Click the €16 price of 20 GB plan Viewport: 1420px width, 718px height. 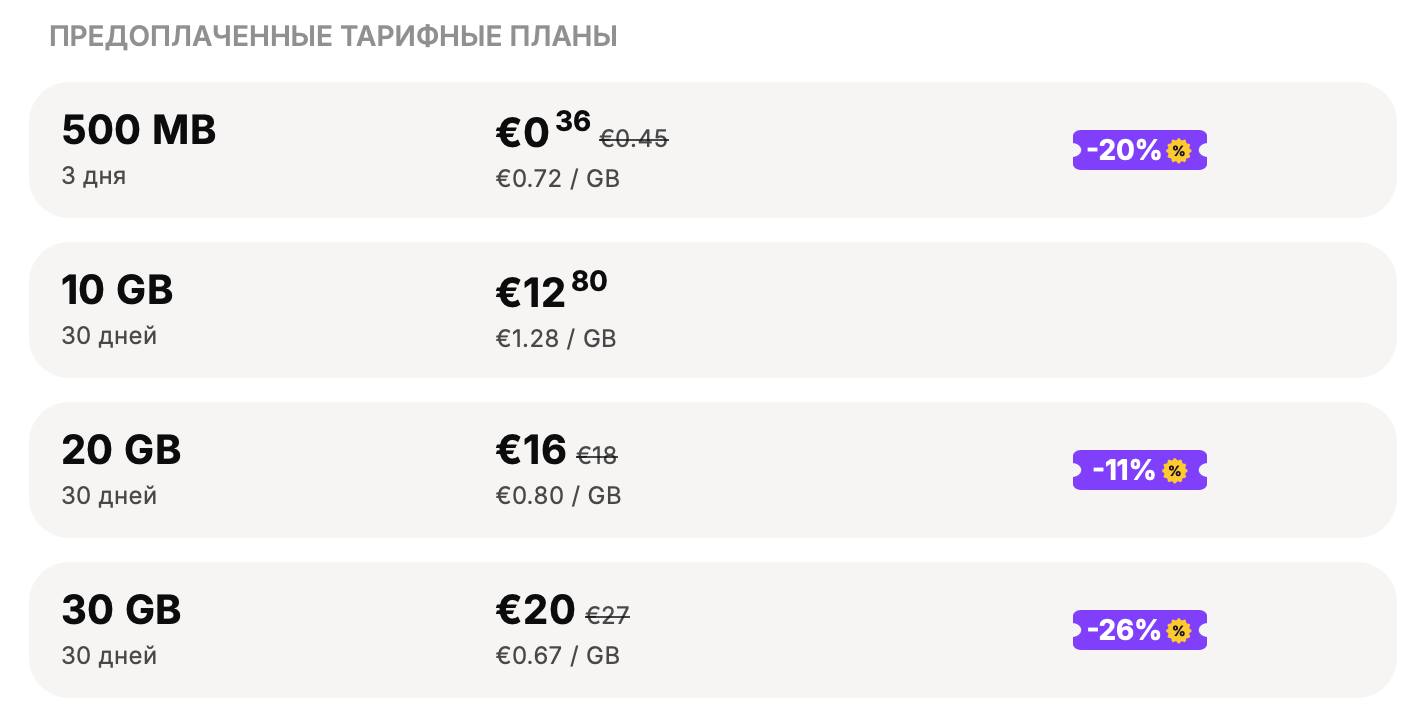[531, 451]
